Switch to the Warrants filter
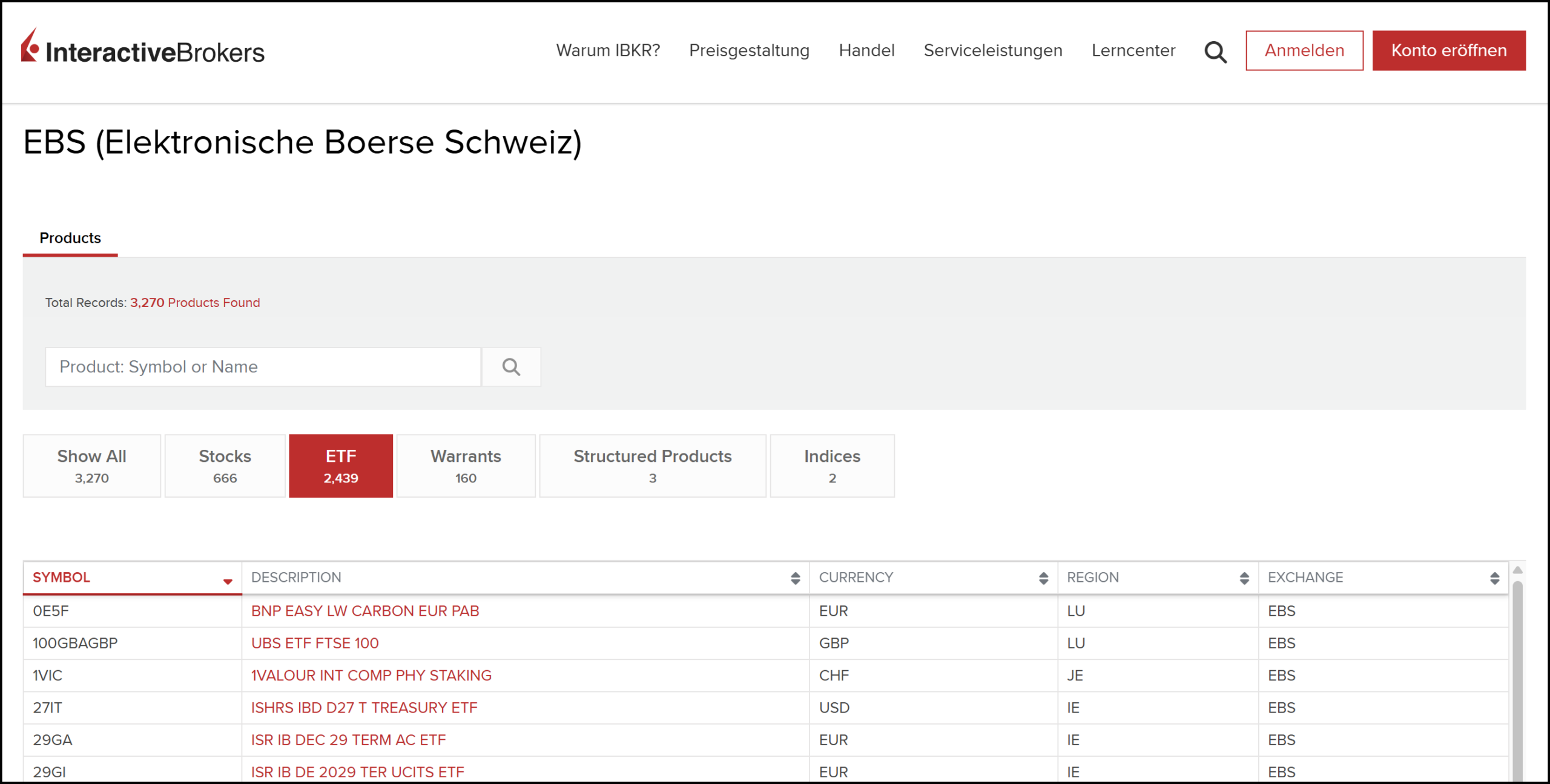This screenshot has width=1550, height=784. coord(466,466)
